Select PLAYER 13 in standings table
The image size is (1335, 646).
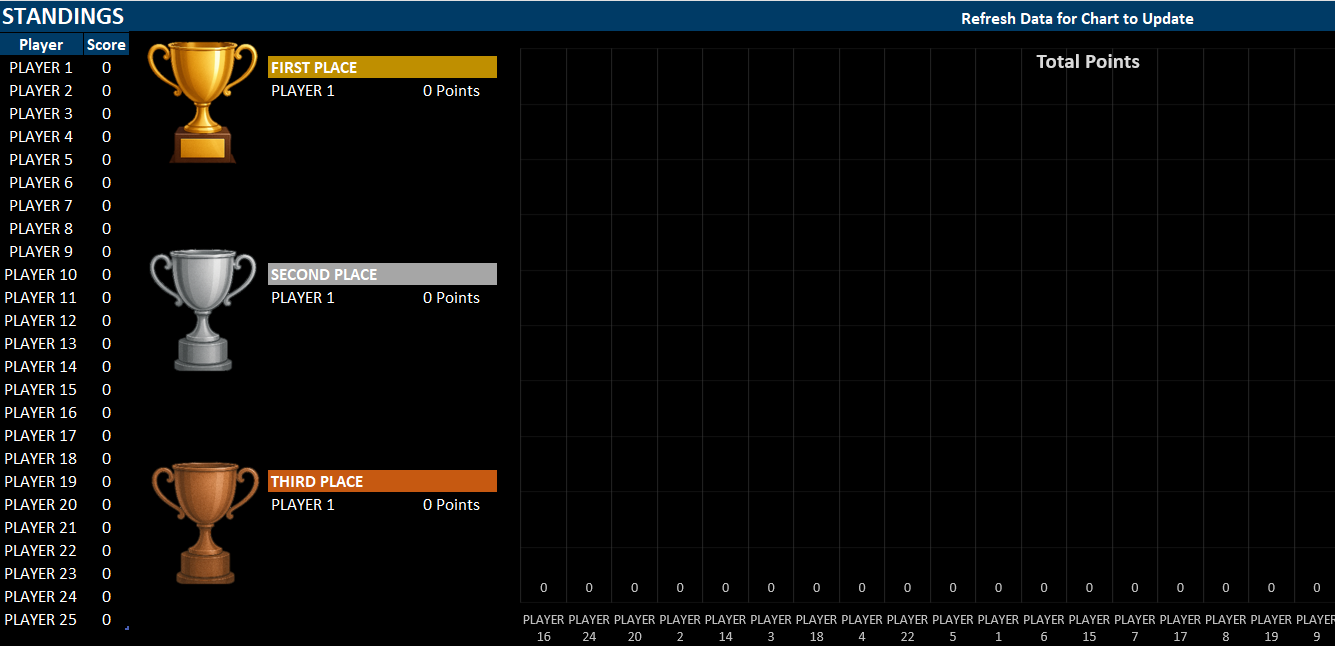pos(41,344)
